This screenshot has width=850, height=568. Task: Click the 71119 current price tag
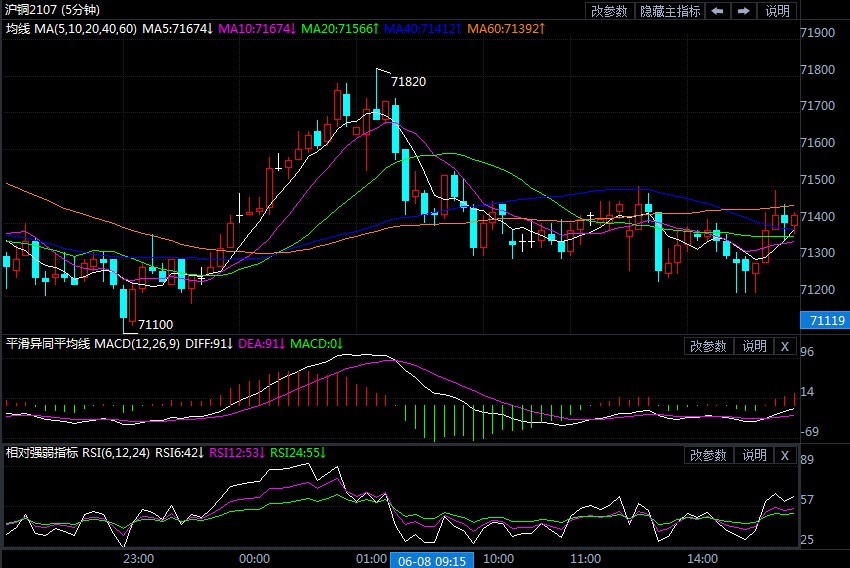(x=825, y=321)
